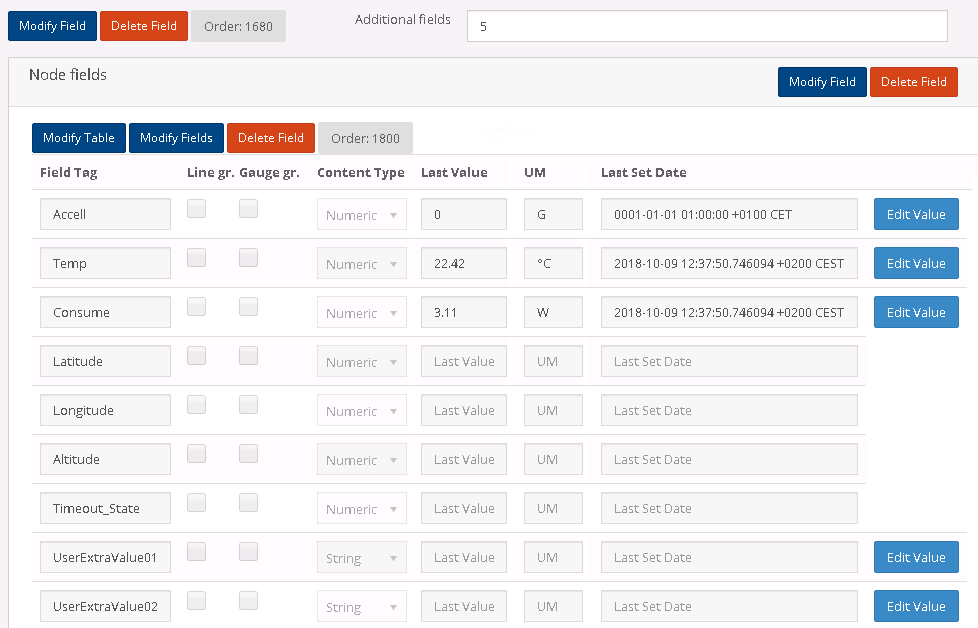Tick Gauge gr. checkbox for Latitude row
Screen dimensions: 978x628
coord(248,355)
